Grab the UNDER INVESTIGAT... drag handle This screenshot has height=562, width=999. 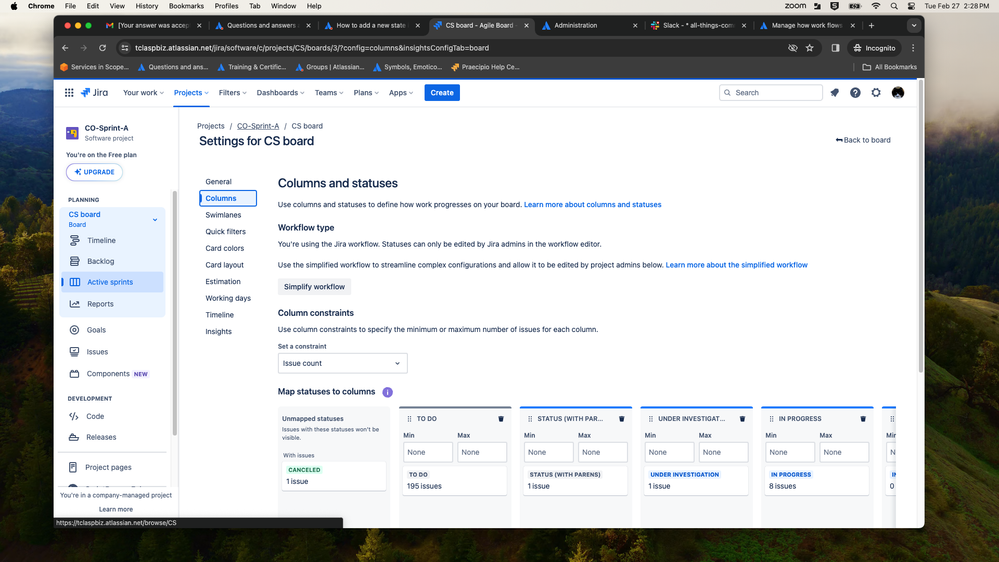pyautogui.click(x=650, y=419)
